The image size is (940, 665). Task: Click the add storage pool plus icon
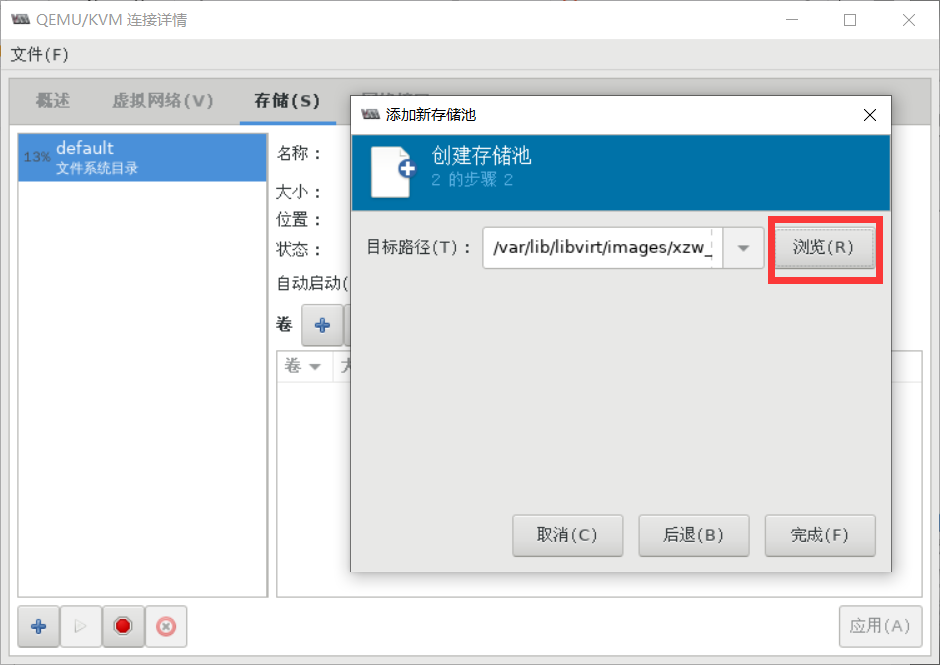click(39, 627)
